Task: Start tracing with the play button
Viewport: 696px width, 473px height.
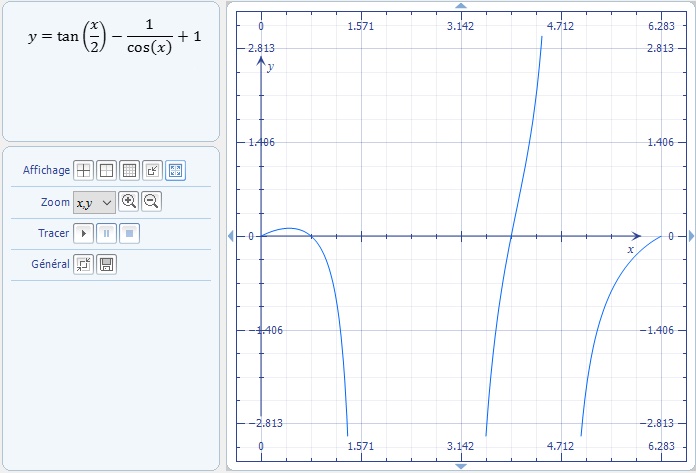Action: (84, 233)
